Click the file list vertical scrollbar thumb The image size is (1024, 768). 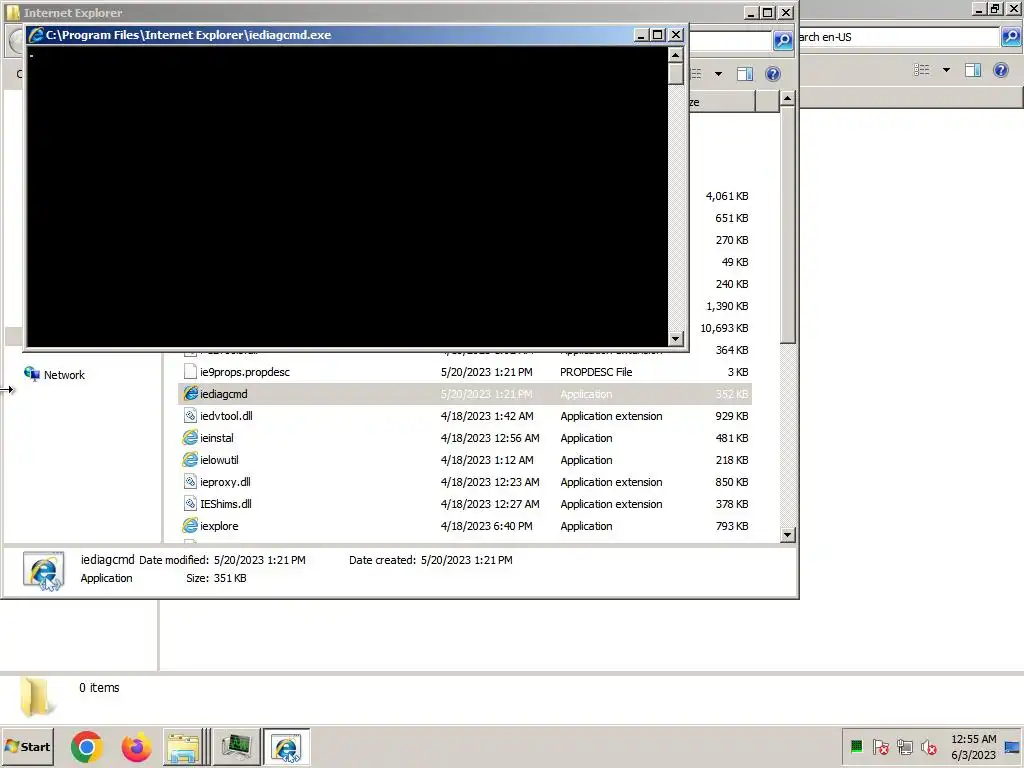tap(788, 225)
